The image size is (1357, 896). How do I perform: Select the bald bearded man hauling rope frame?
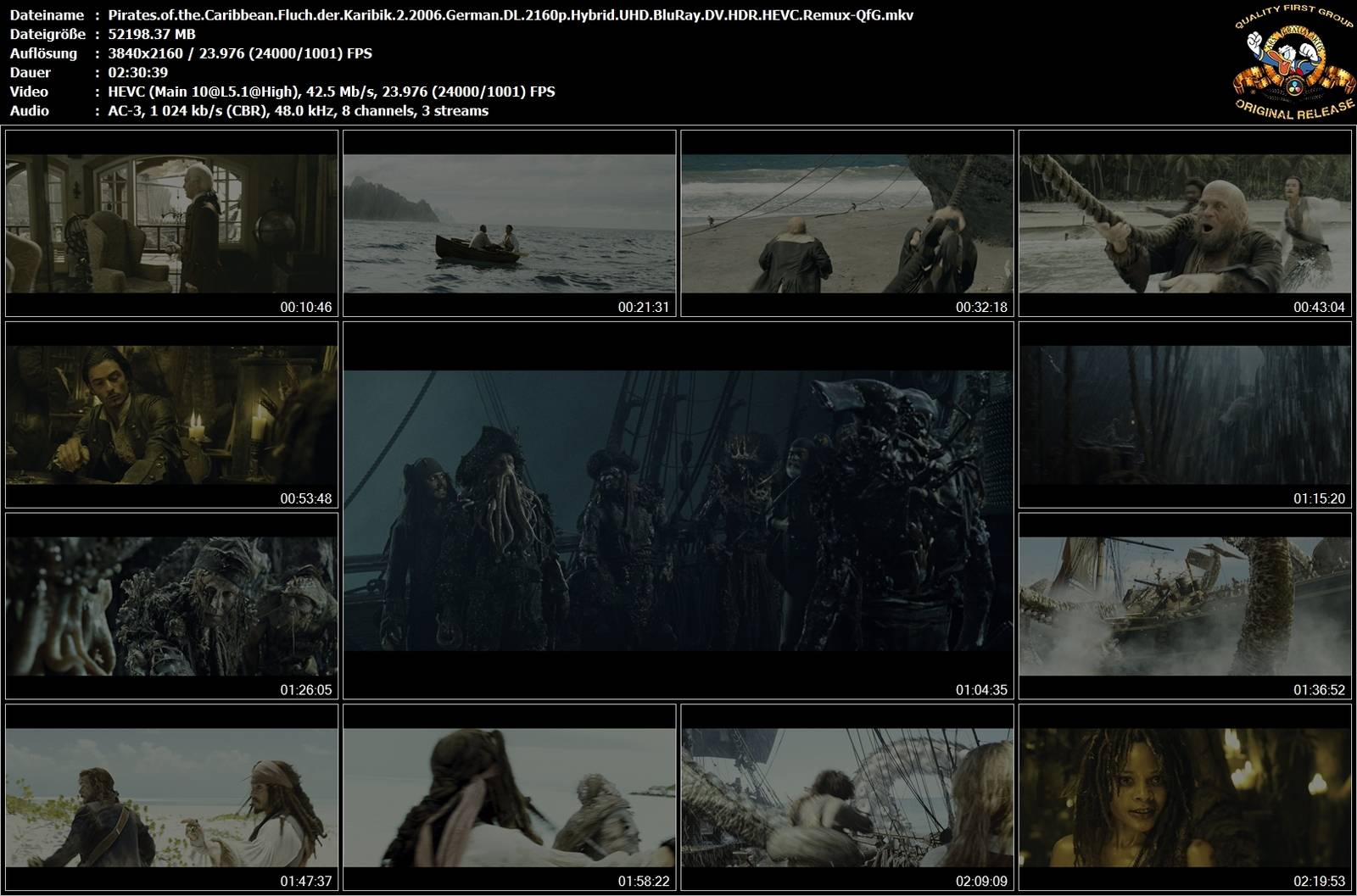point(1185,224)
